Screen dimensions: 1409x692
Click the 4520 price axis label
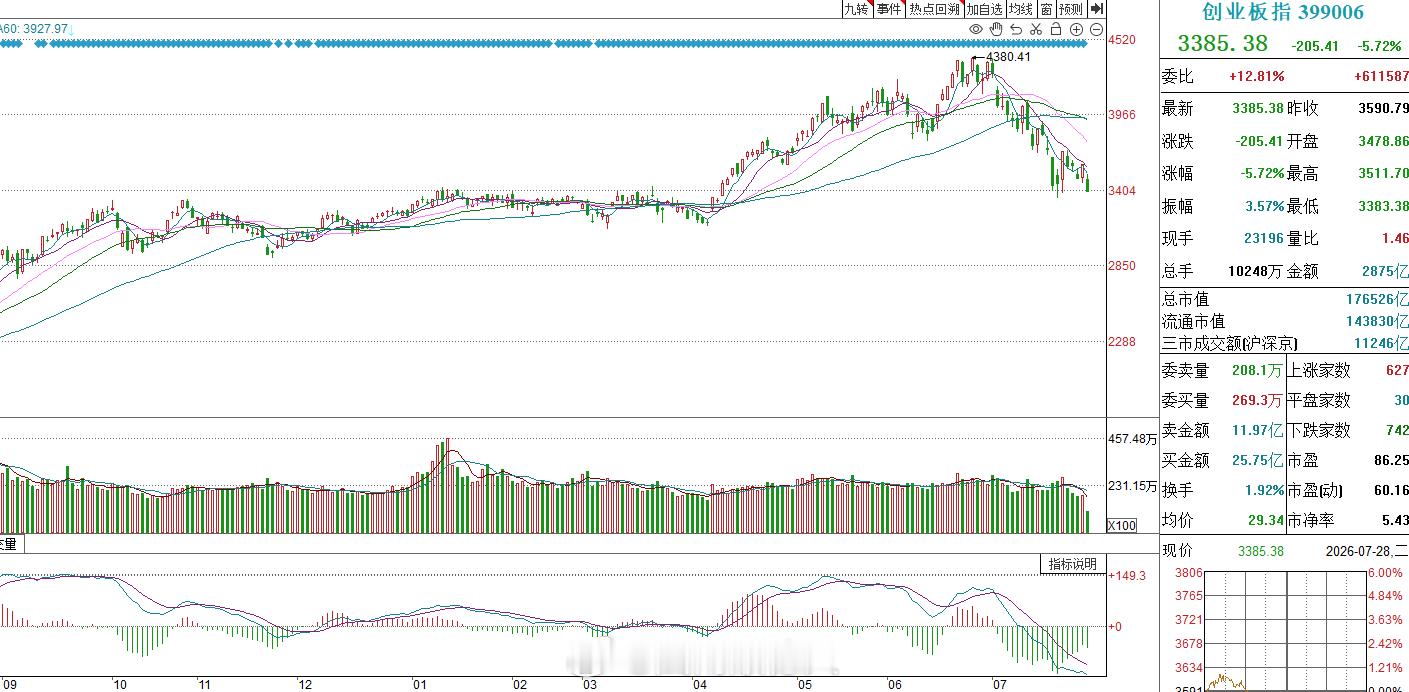[x=1123, y=39]
